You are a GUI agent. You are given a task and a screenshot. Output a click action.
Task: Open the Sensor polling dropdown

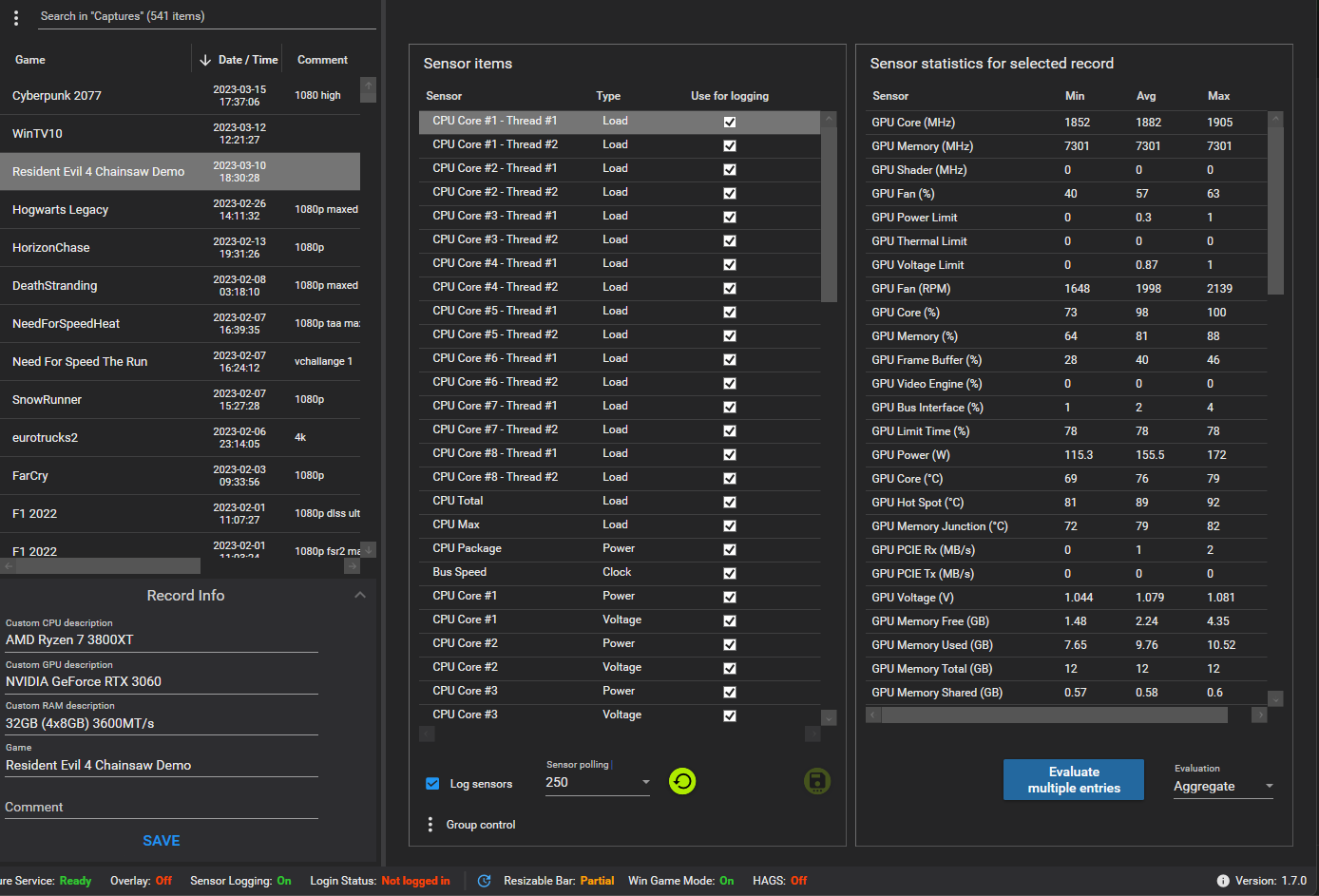click(x=598, y=783)
